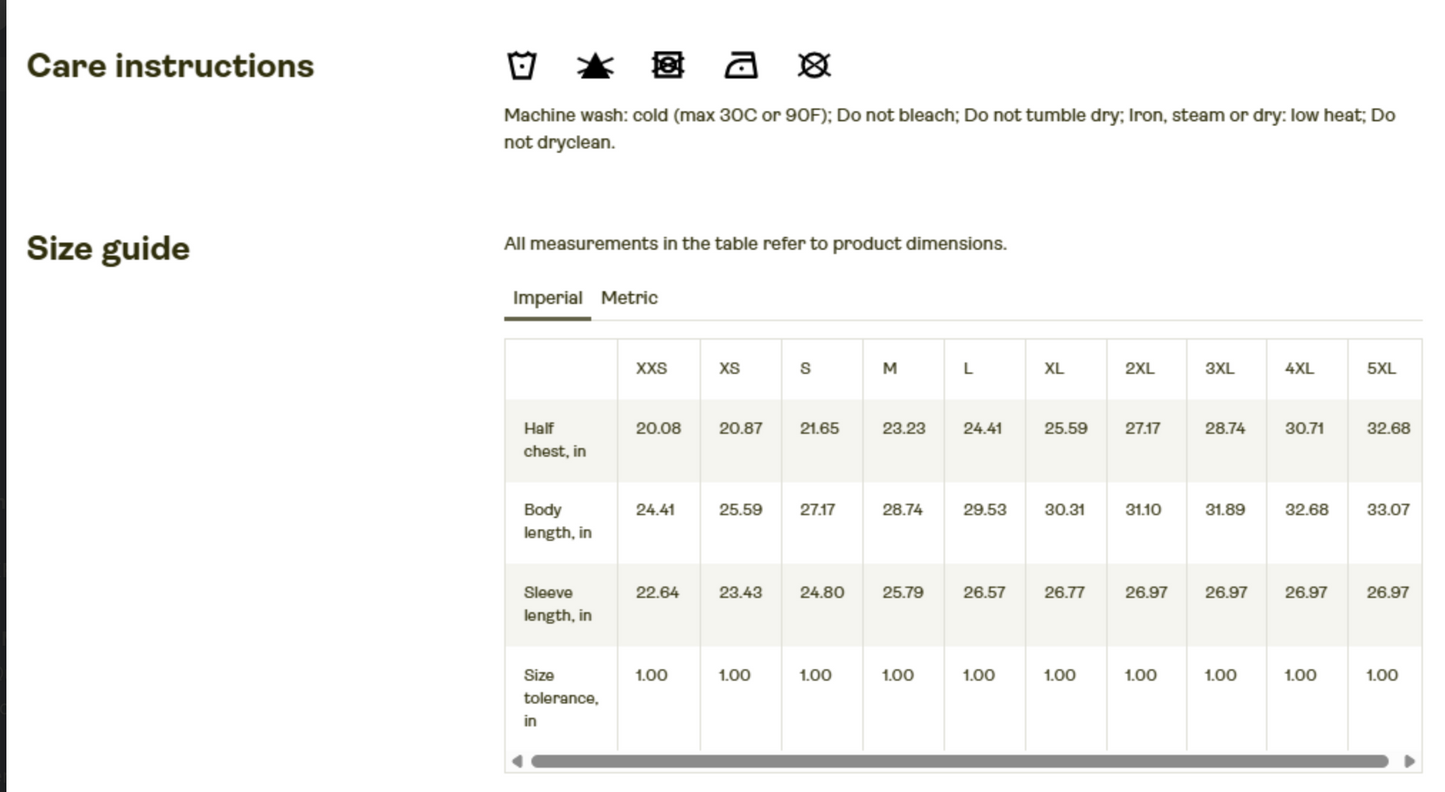The width and height of the screenshot is (1445, 792).
Task: Click the 2XL column header
Action: [x=1140, y=369]
